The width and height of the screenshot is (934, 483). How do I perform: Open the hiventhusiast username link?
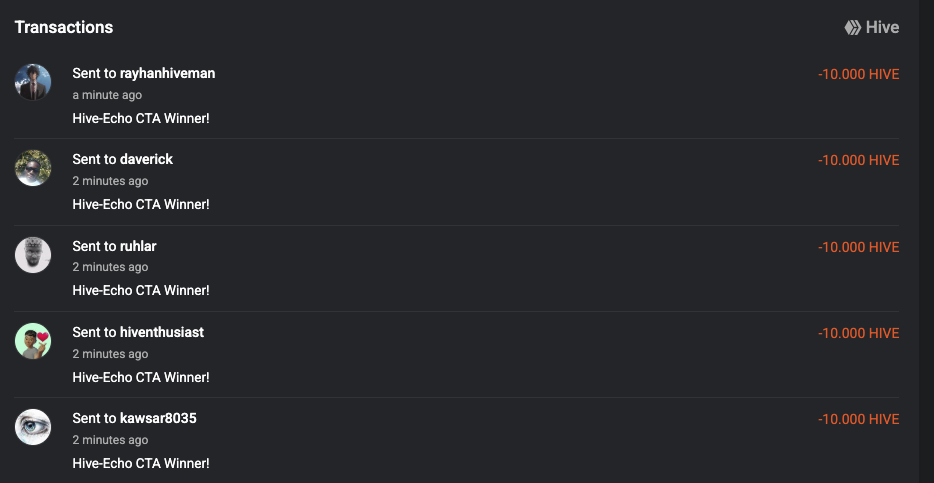[x=162, y=332]
